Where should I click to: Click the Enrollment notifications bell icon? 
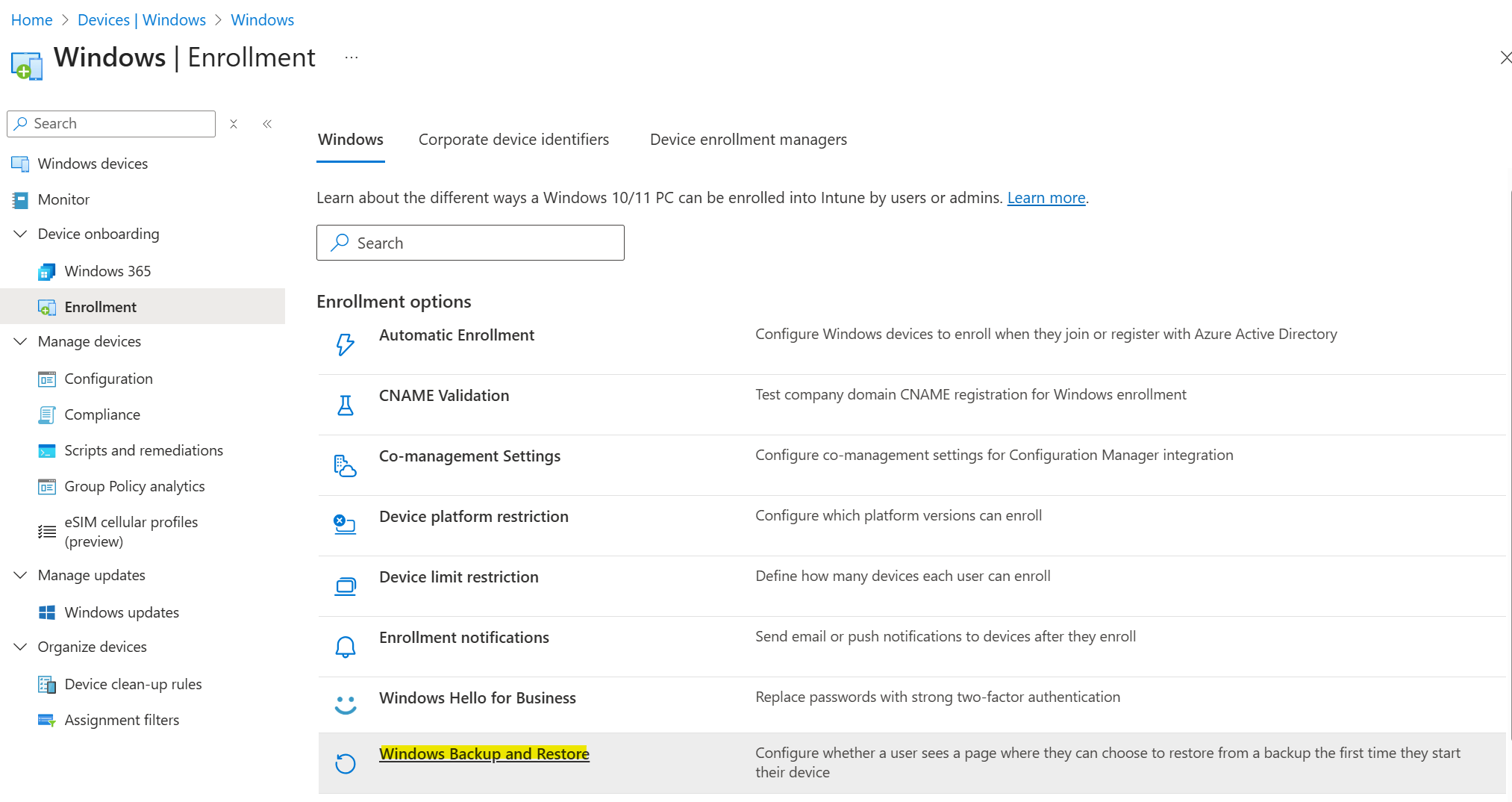tap(345, 646)
